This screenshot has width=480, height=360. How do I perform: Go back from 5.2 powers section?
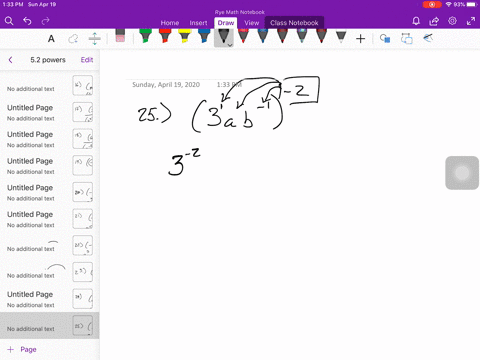tap(10, 60)
